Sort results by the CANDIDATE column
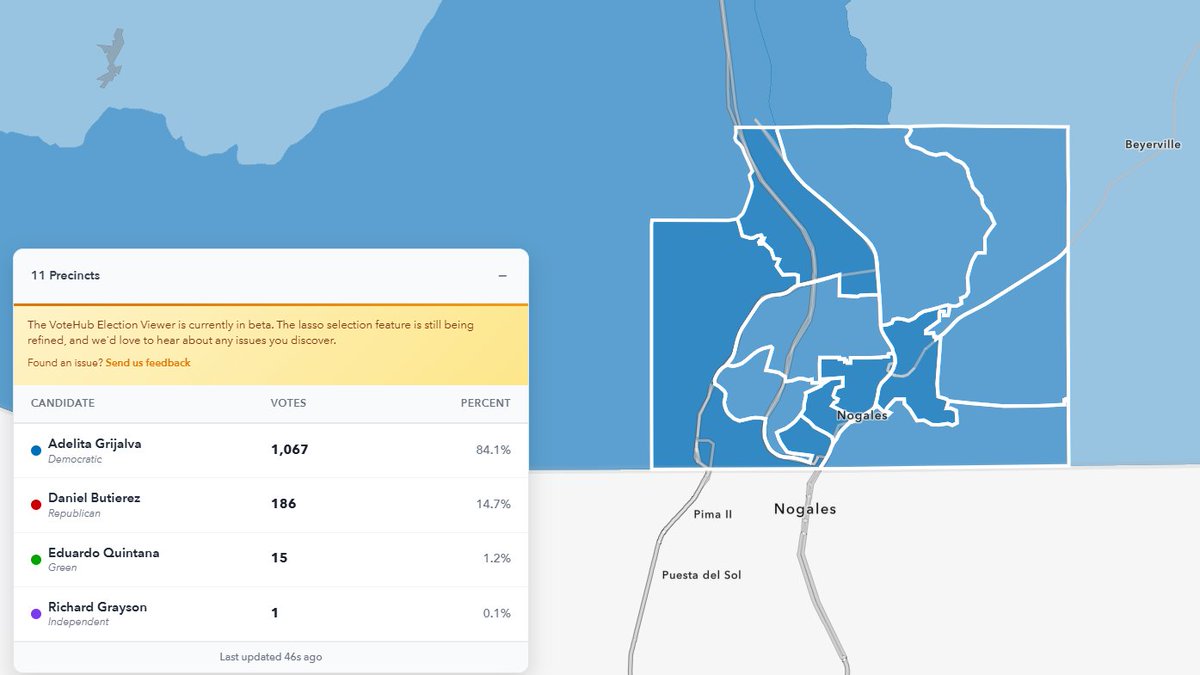The width and height of the screenshot is (1200, 675). (63, 403)
